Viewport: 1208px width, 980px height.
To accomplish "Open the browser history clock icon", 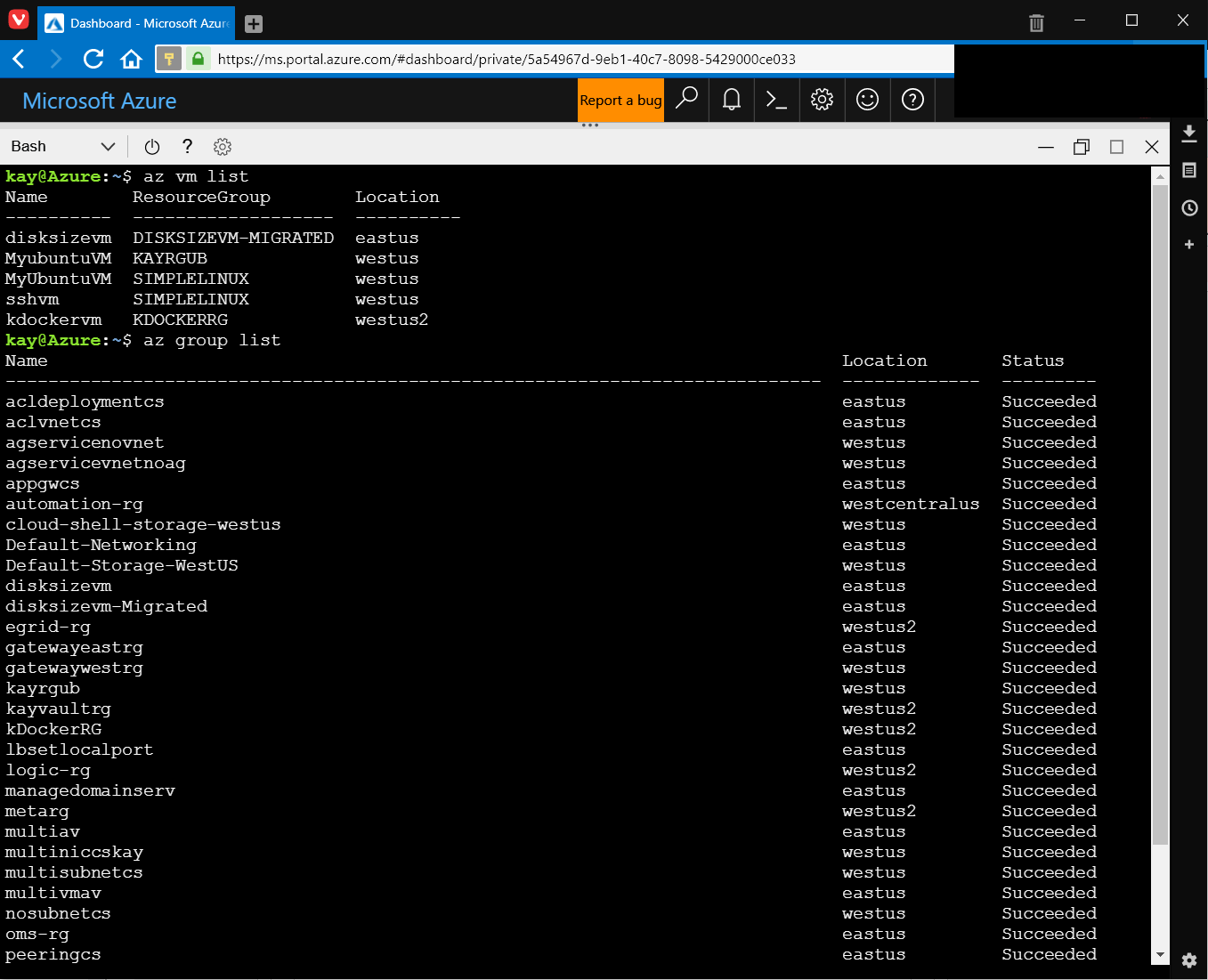I will 1188,207.
